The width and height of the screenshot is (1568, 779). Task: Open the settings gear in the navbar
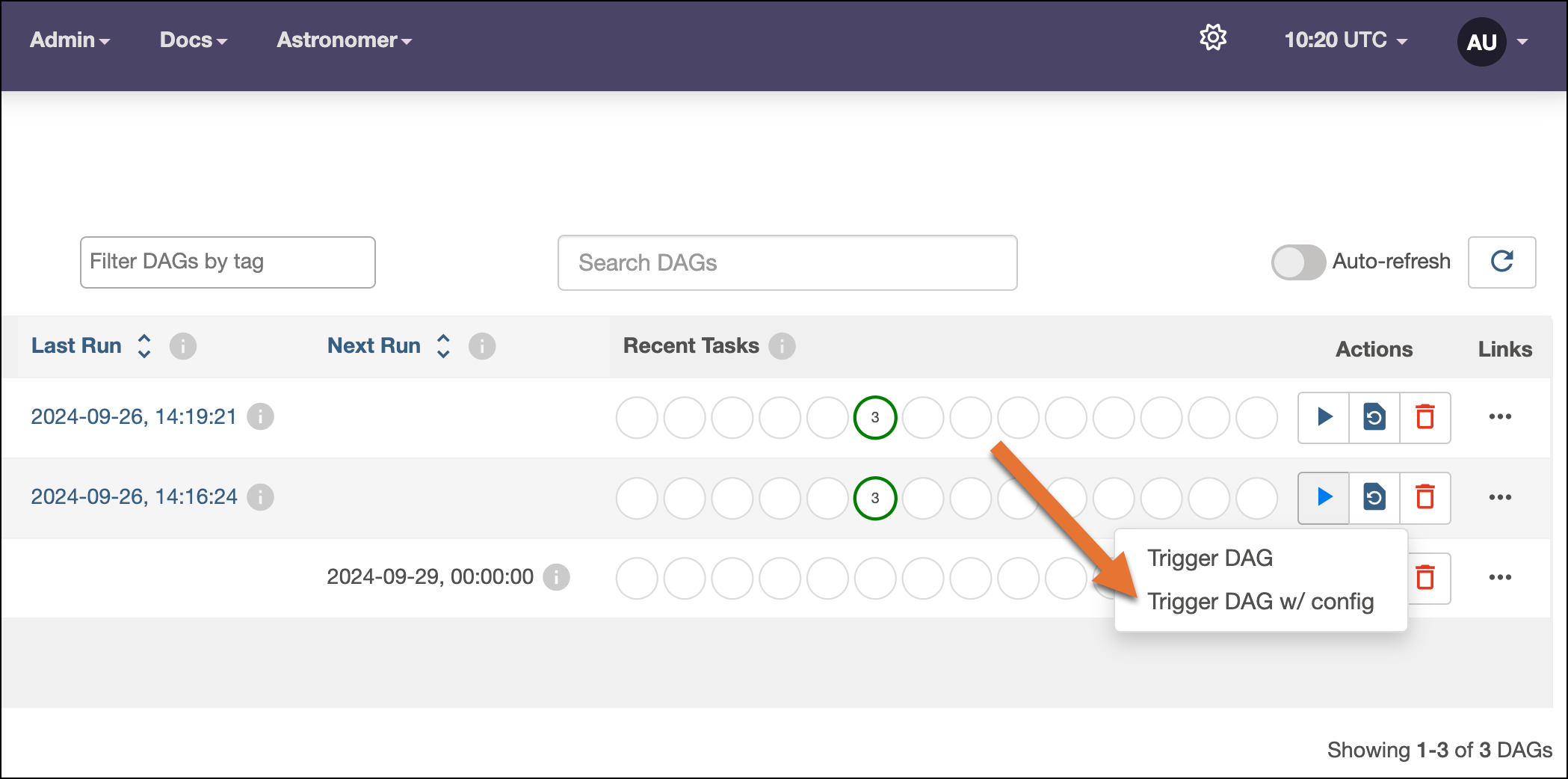pyautogui.click(x=1212, y=37)
